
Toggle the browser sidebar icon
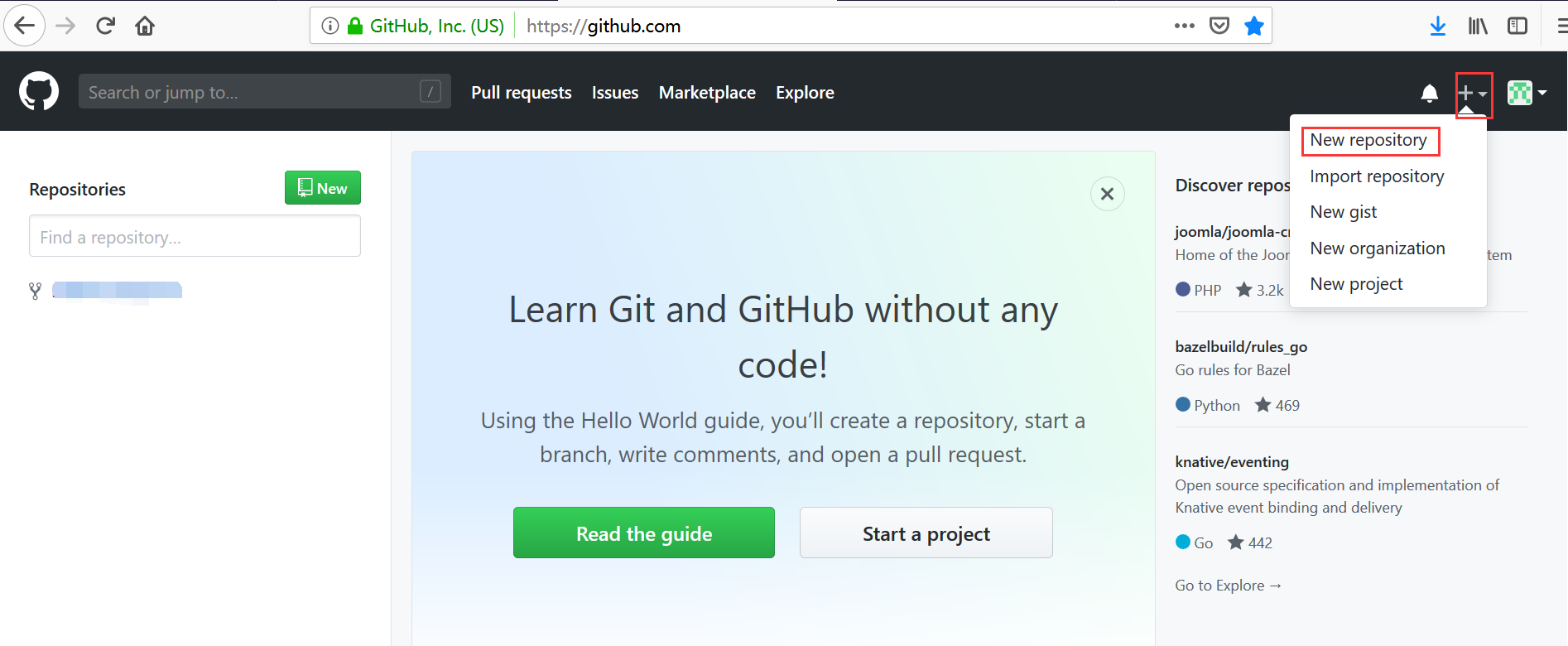pos(1517,26)
